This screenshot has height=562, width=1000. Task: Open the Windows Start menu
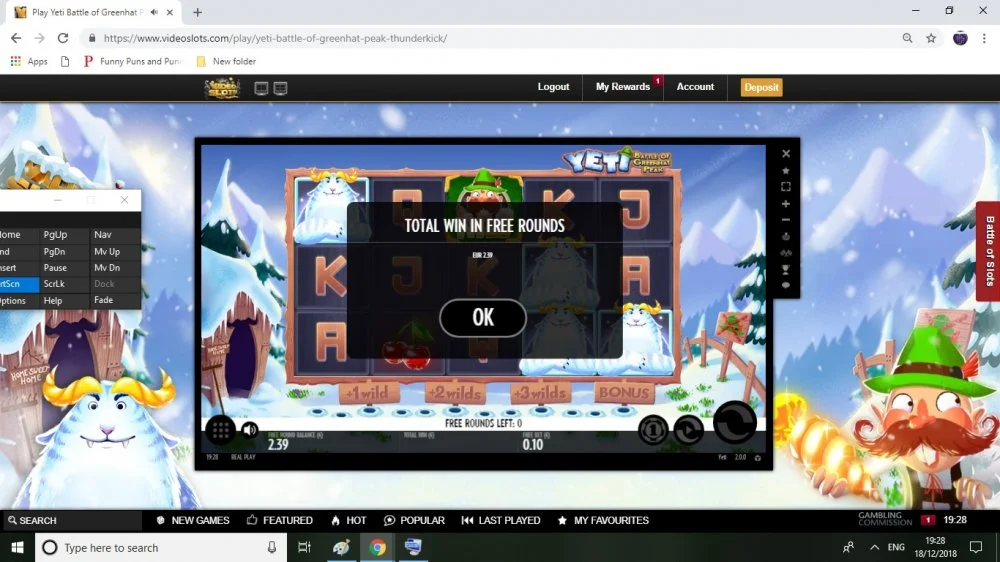pyautogui.click(x=17, y=547)
